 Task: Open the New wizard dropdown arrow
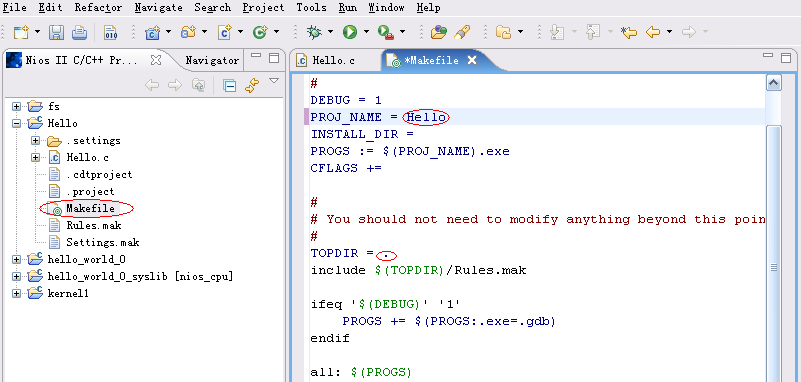(x=37, y=32)
